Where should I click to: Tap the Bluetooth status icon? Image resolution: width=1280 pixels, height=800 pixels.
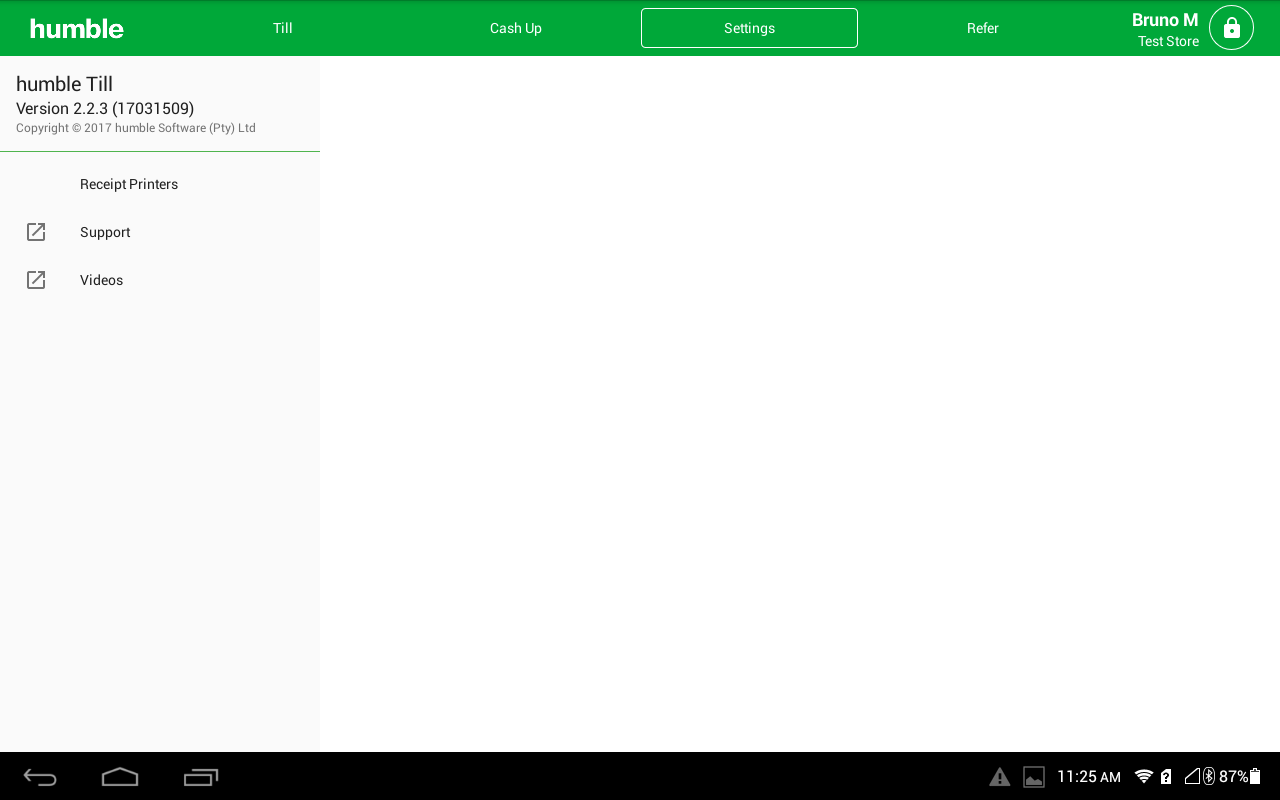point(1209,777)
